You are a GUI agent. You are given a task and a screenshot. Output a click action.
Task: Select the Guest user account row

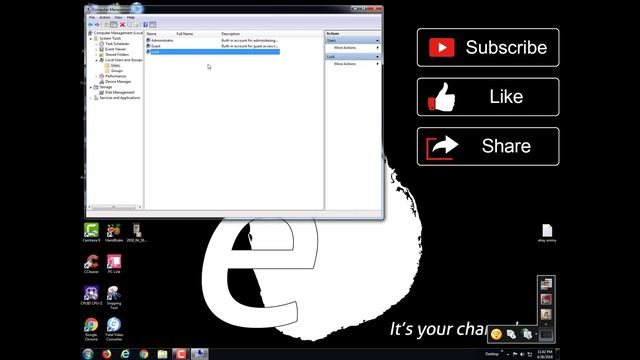click(x=212, y=46)
